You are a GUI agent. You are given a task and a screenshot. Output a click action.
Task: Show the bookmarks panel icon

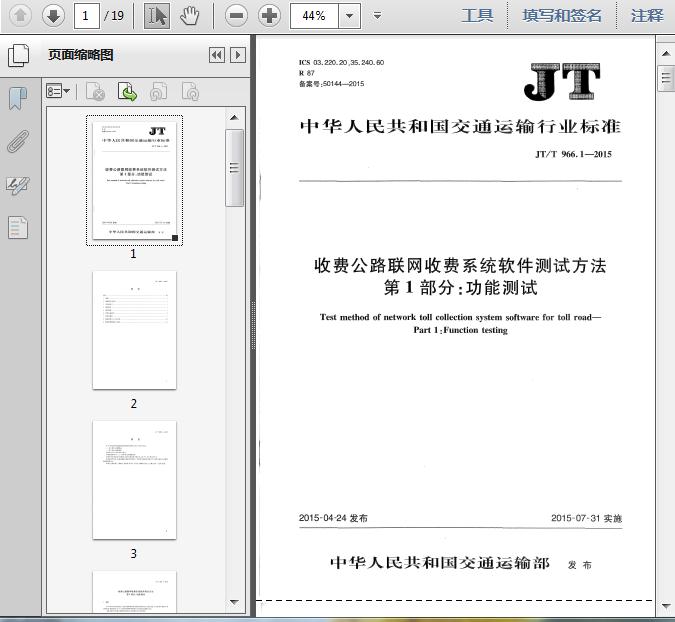click(x=18, y=98)
